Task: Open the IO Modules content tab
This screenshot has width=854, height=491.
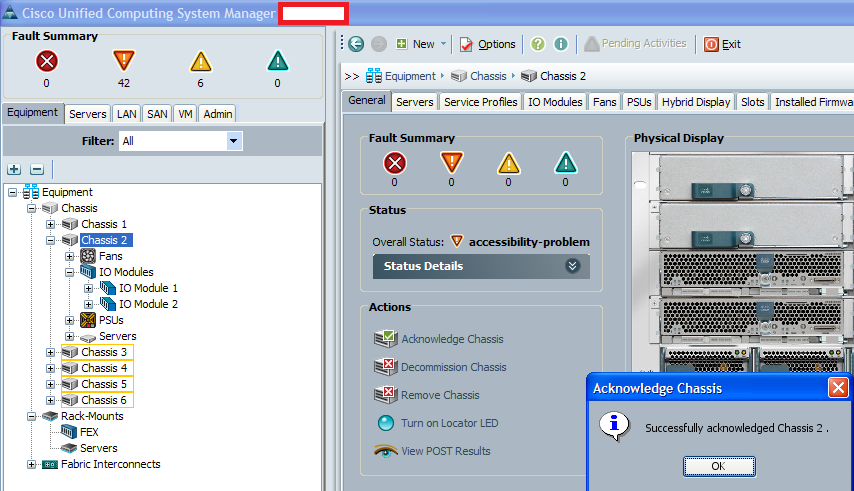Action: [555, 102]
